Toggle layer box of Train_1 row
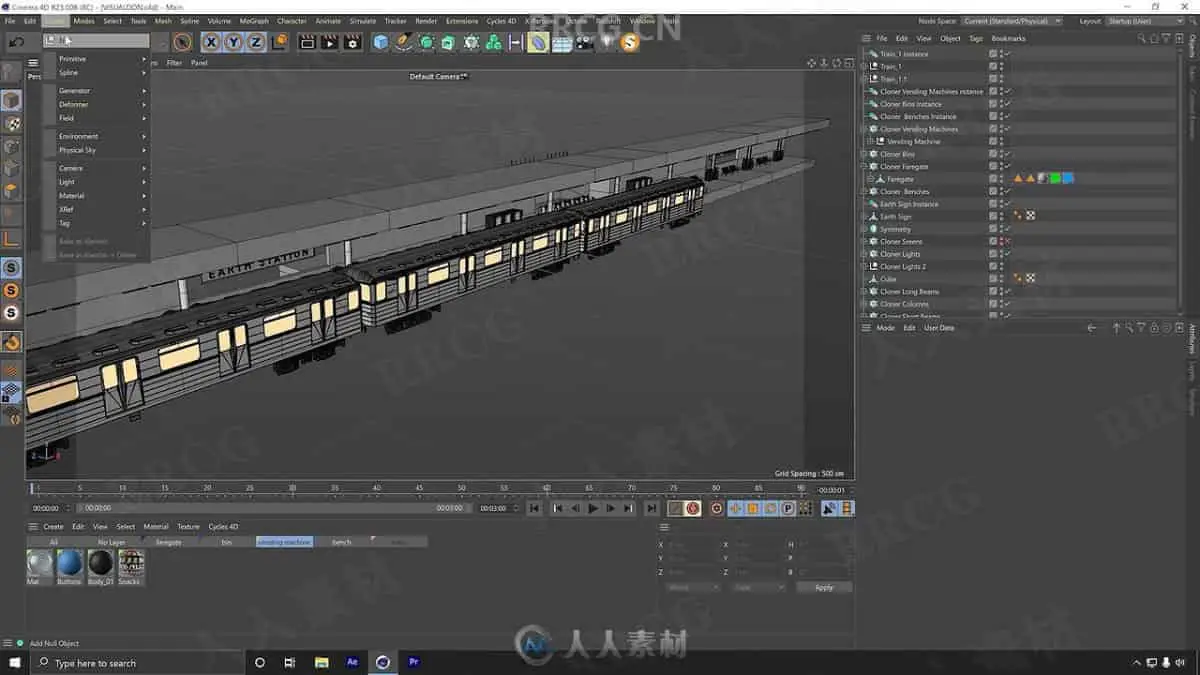This screenshot has height=675, width=1200. [993, 66]
